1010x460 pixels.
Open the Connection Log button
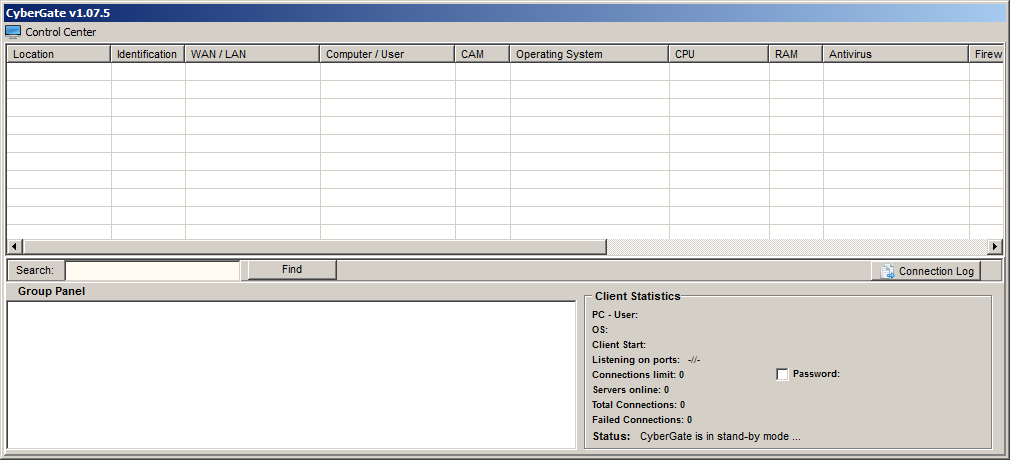click(x=925, y=271)
